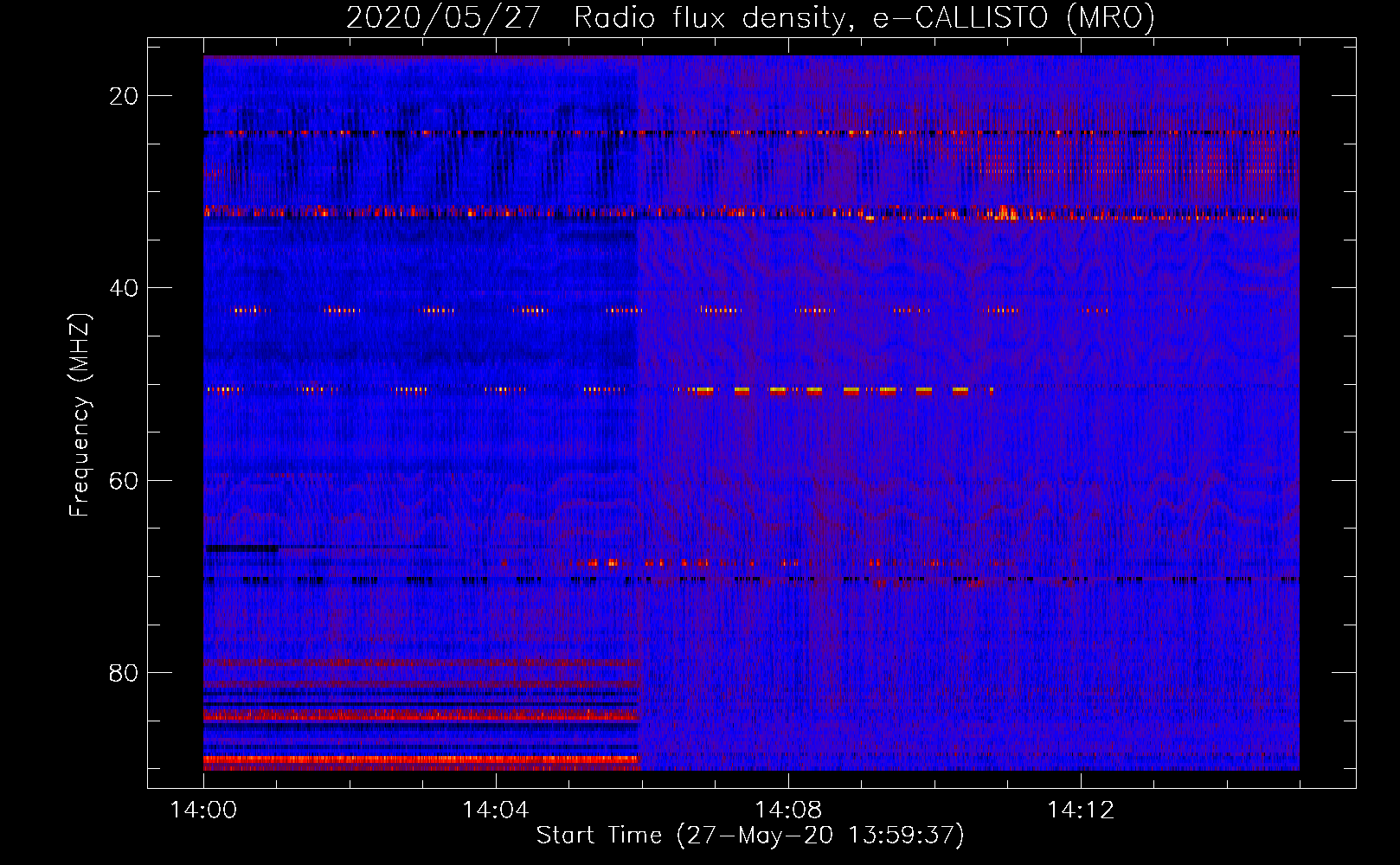Screen dimensions: 1400x865
Task: Click the 'Frequency (MHZ)' axis label
Action: tap(80, 415)
